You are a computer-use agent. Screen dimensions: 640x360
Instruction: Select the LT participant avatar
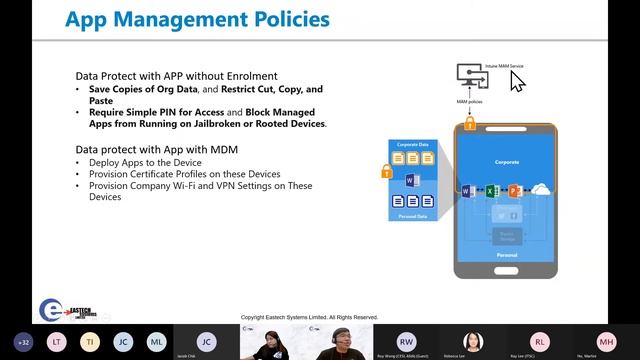pyautogui.click(x=56, y=342)
